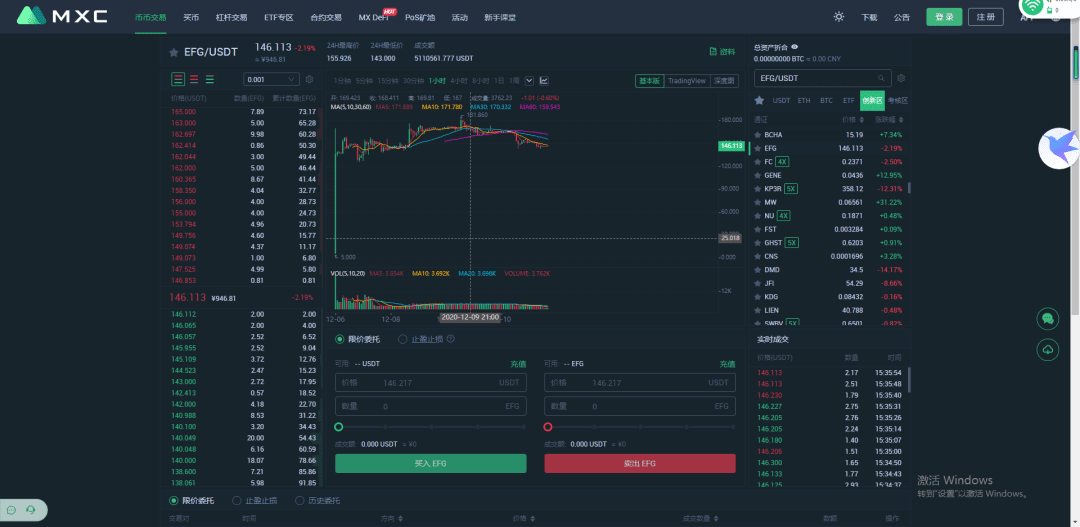Open 合约交易 nav menu
This screenshot has width=1080, height=527.
click(326, 17)
